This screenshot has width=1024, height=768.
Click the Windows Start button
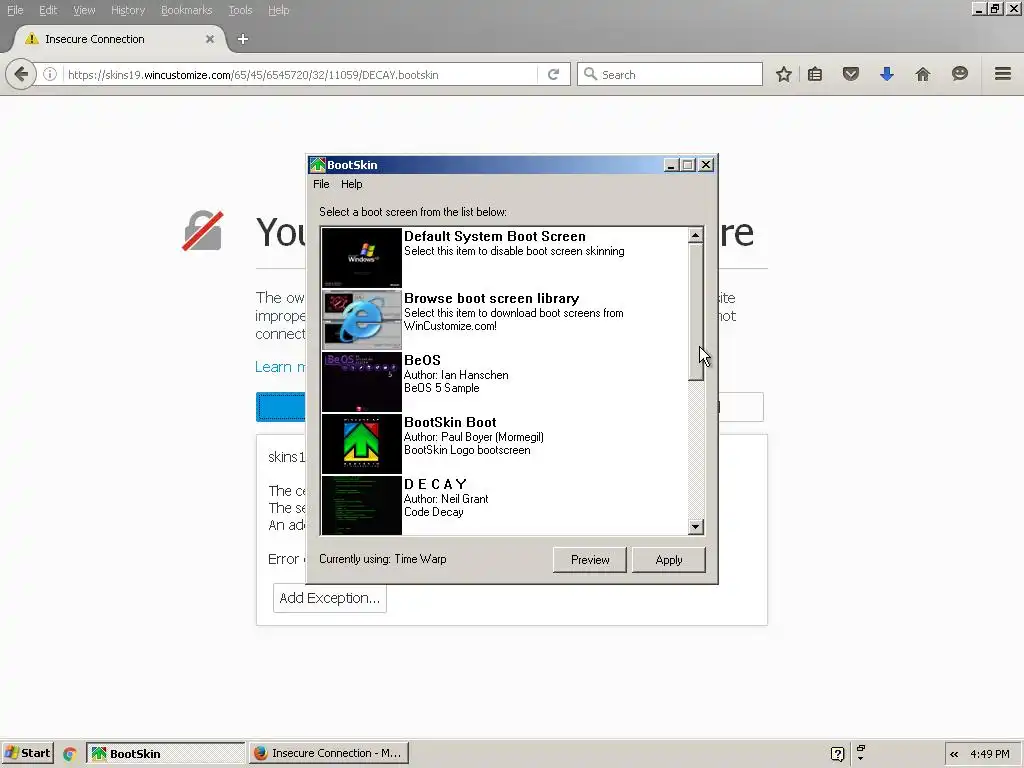27,754
